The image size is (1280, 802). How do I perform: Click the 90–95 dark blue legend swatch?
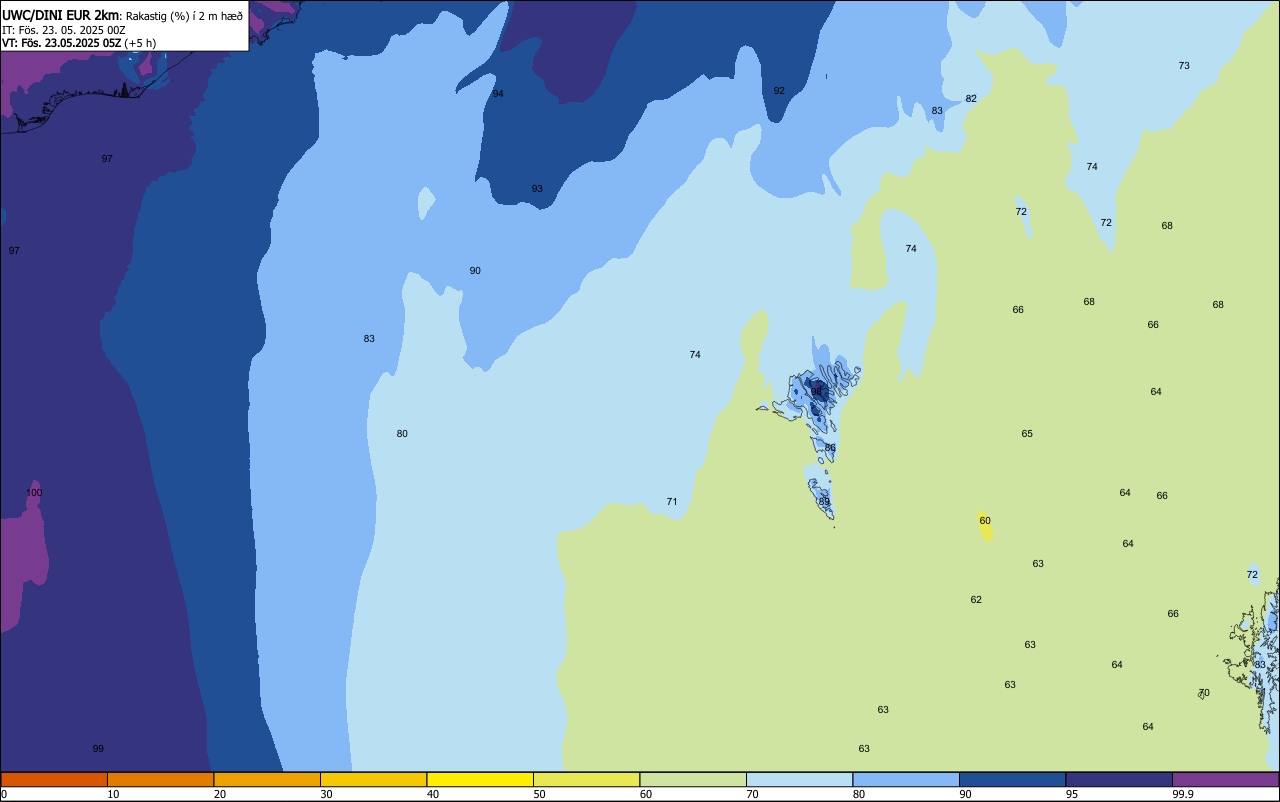1012,779
